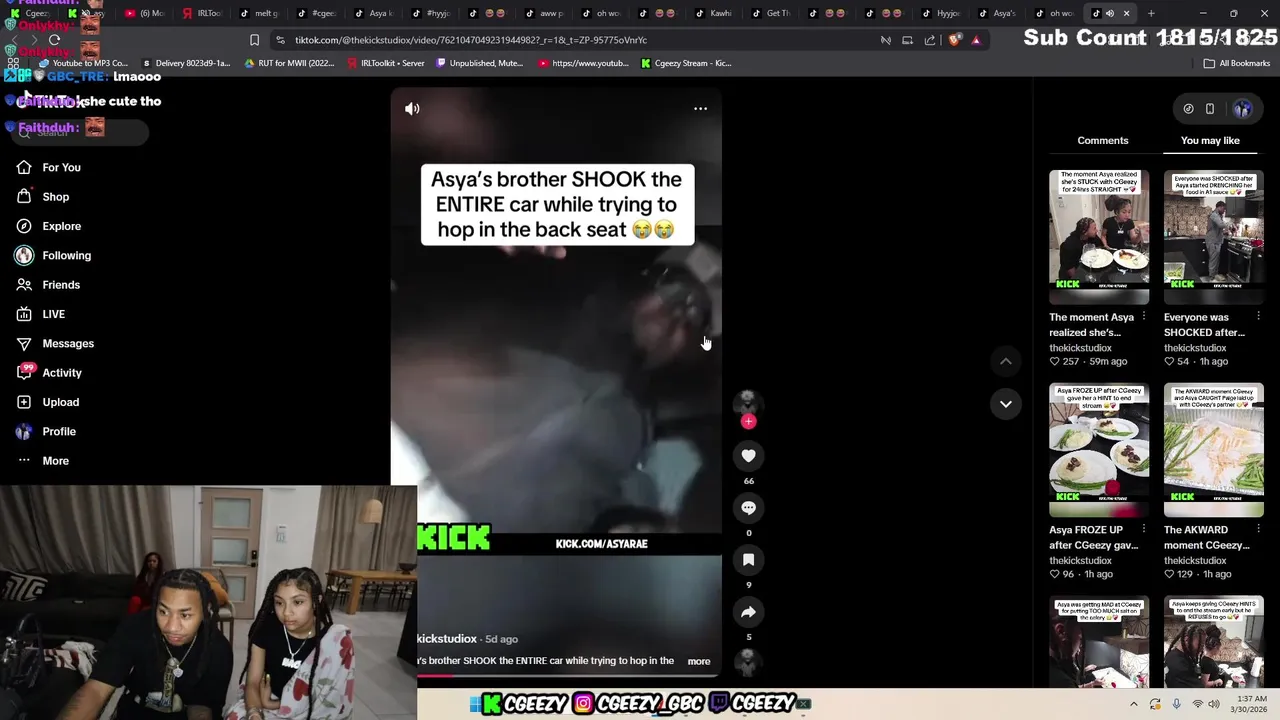Screen dimensions: 1280x720
Task: Open the 'RUT for MWII' bookmark
Action: (x=289, y=63)
